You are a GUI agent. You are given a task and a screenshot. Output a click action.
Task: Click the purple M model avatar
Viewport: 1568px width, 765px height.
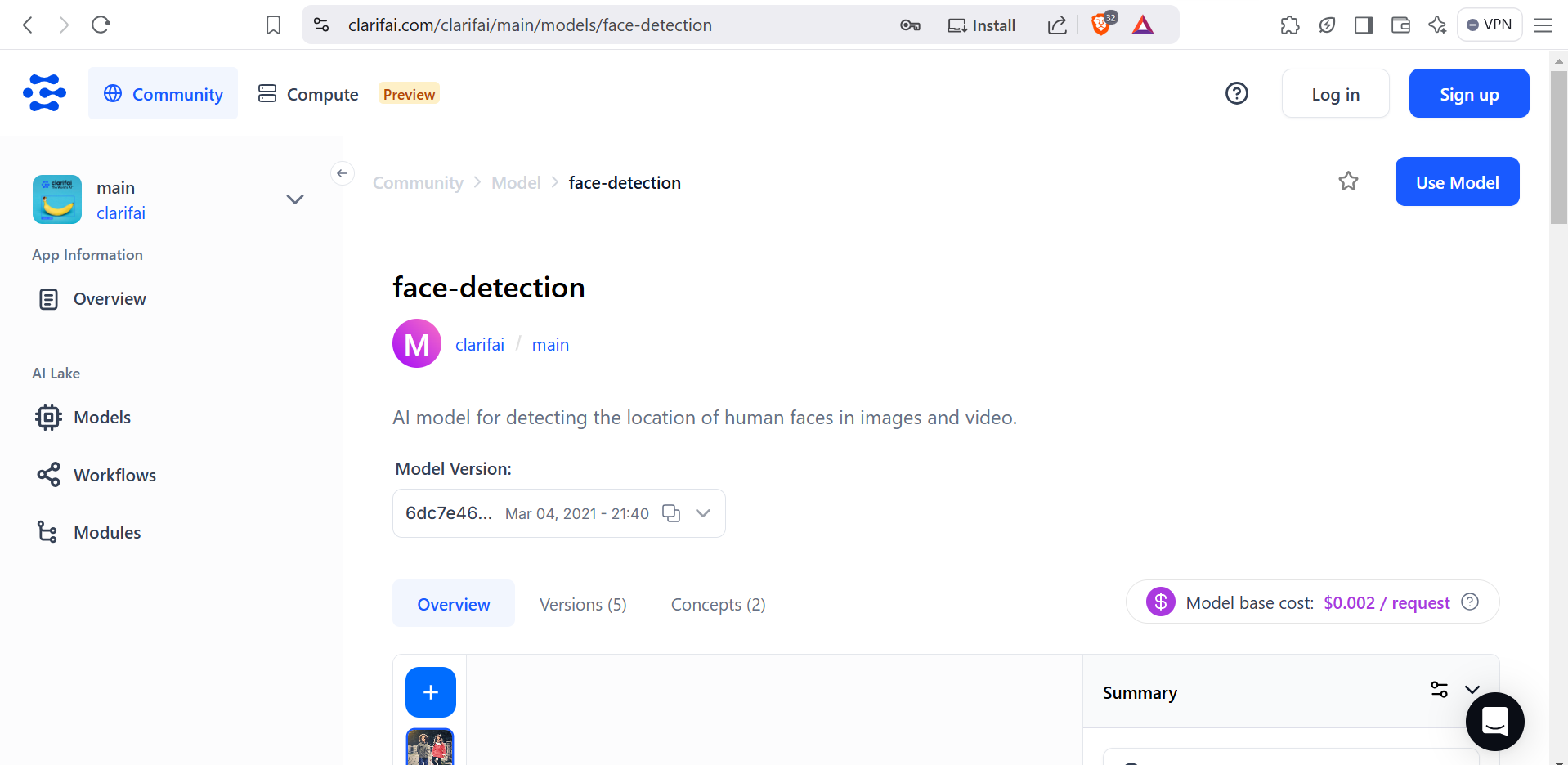pyautogui.click(x=417, y=343)
